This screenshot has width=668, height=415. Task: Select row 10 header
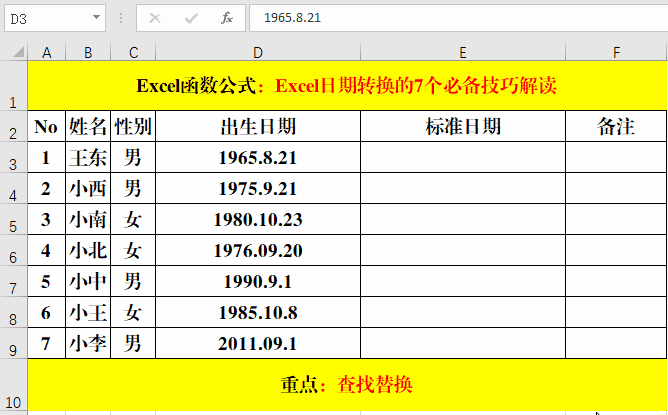13,385
